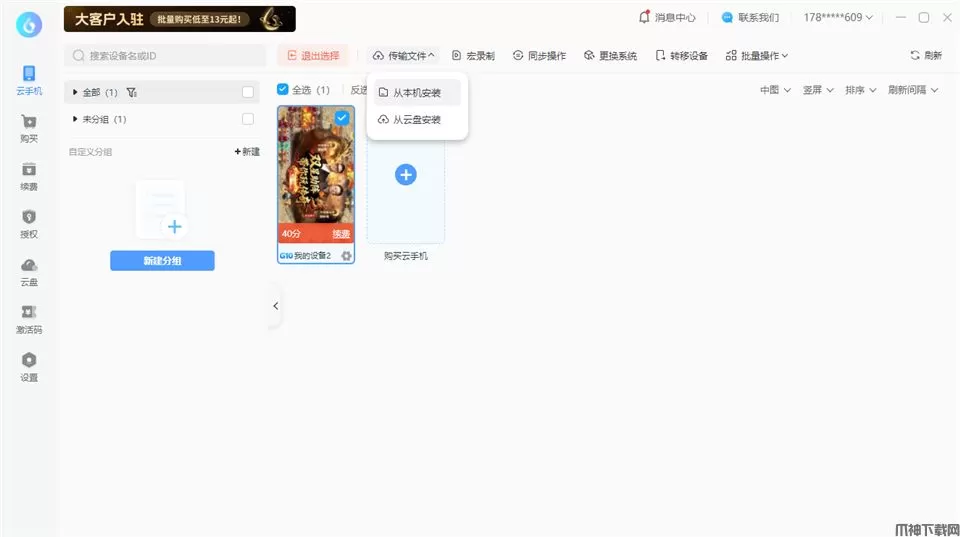Screen dimensions: 960x537
Task: Click the 我的设备2 device name
Action: point(312,256)
